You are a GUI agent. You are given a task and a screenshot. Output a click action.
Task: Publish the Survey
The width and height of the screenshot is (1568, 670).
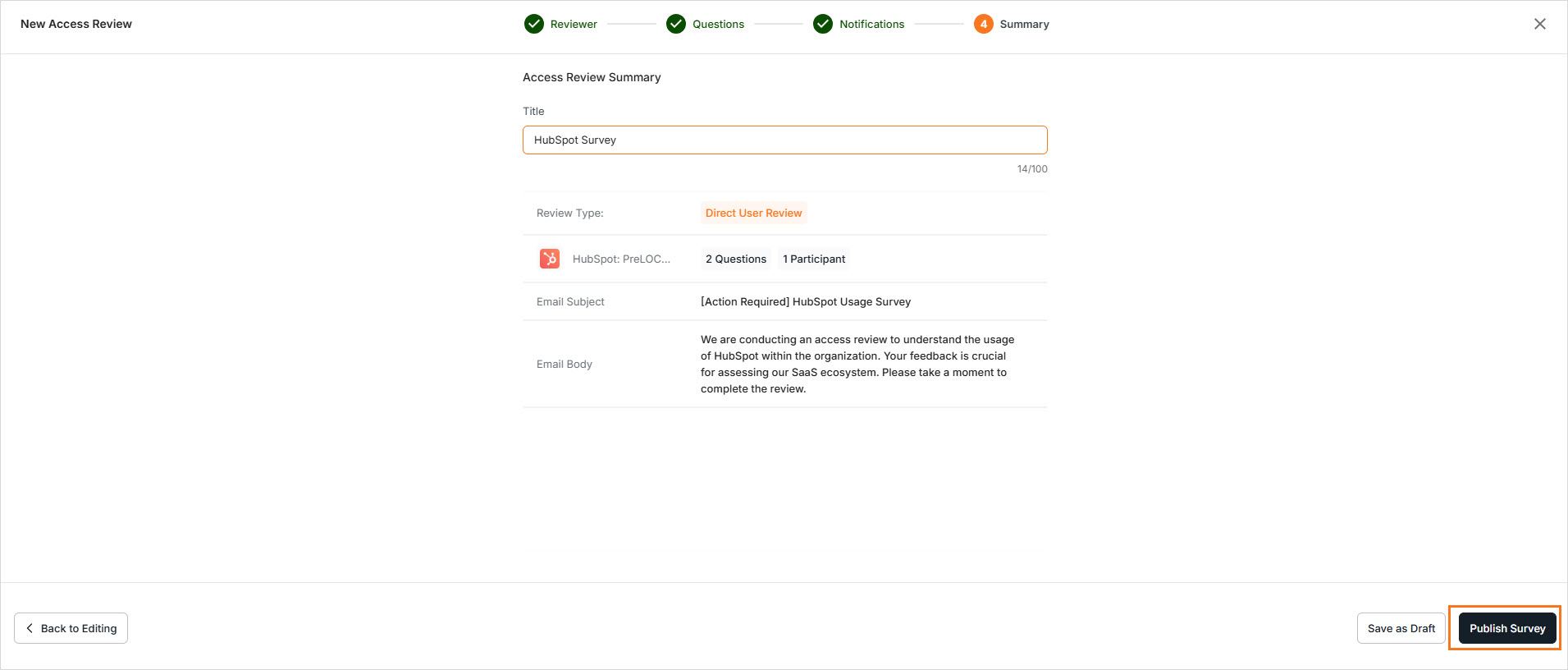[1507, 628]
